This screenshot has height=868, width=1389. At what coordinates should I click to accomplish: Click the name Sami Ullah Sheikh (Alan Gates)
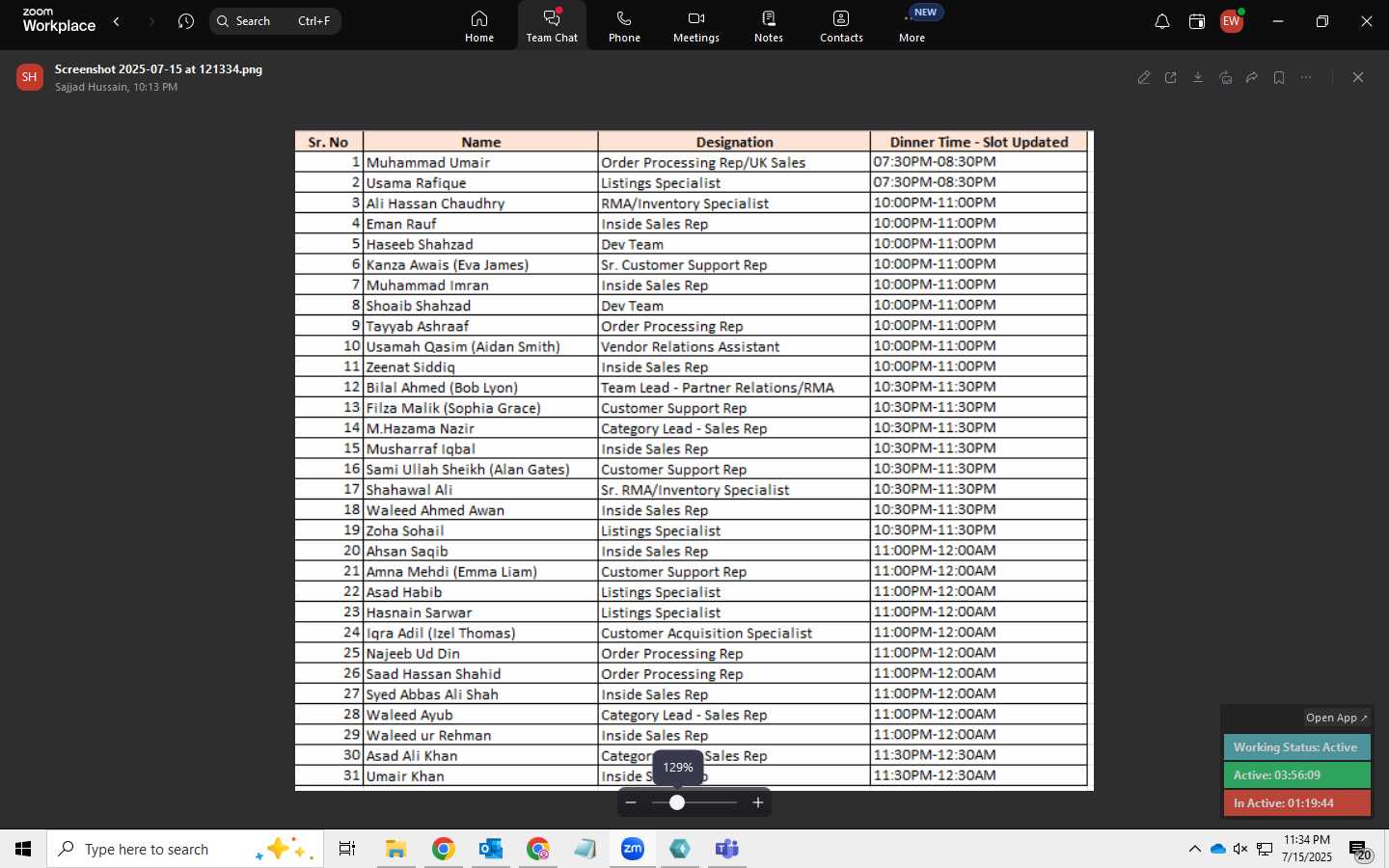click(x=468, y=470)
